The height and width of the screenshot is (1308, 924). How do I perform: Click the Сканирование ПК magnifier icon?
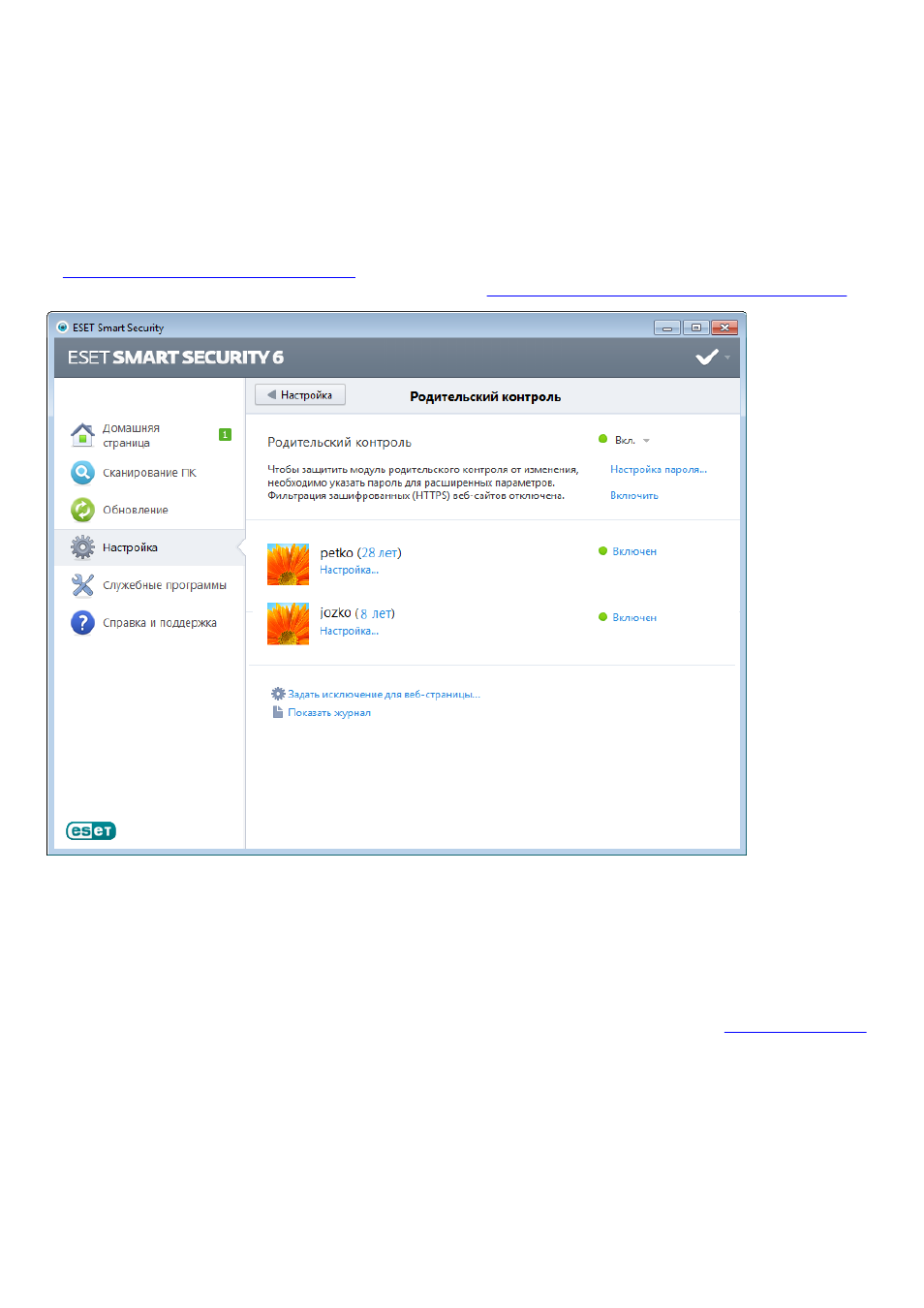tap(82, 473)
